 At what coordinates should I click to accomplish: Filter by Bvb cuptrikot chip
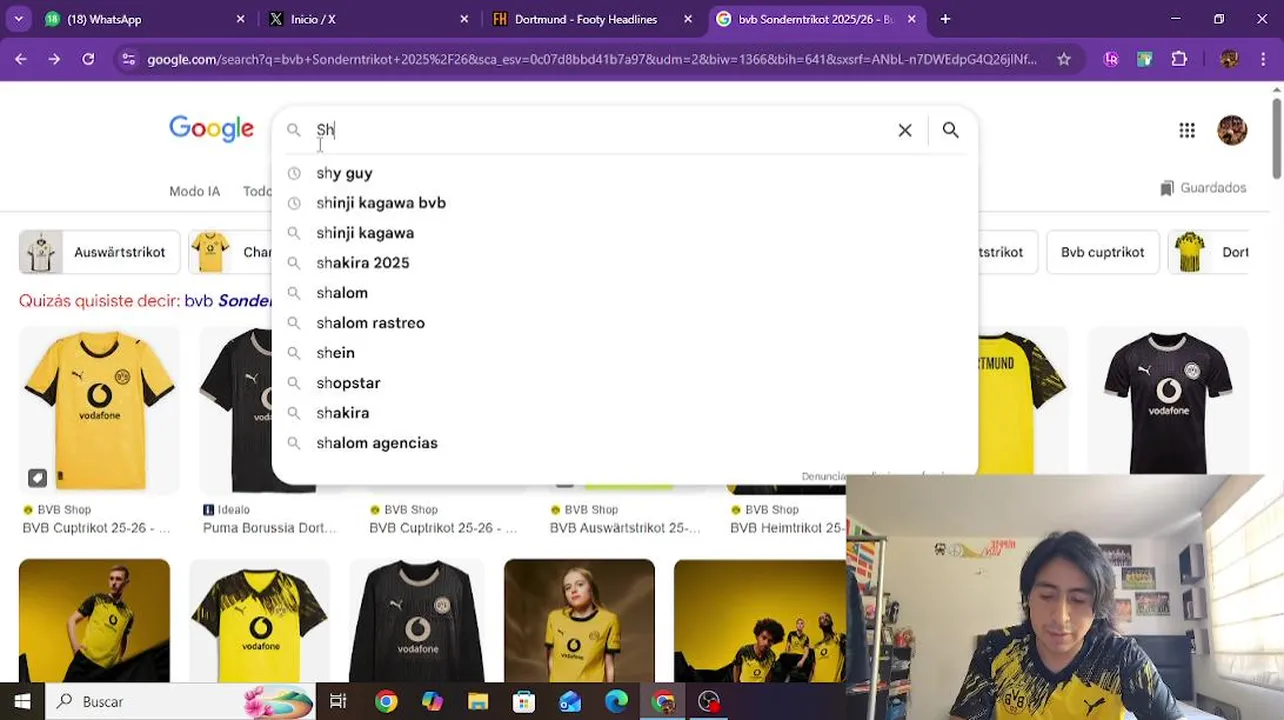1102,252
